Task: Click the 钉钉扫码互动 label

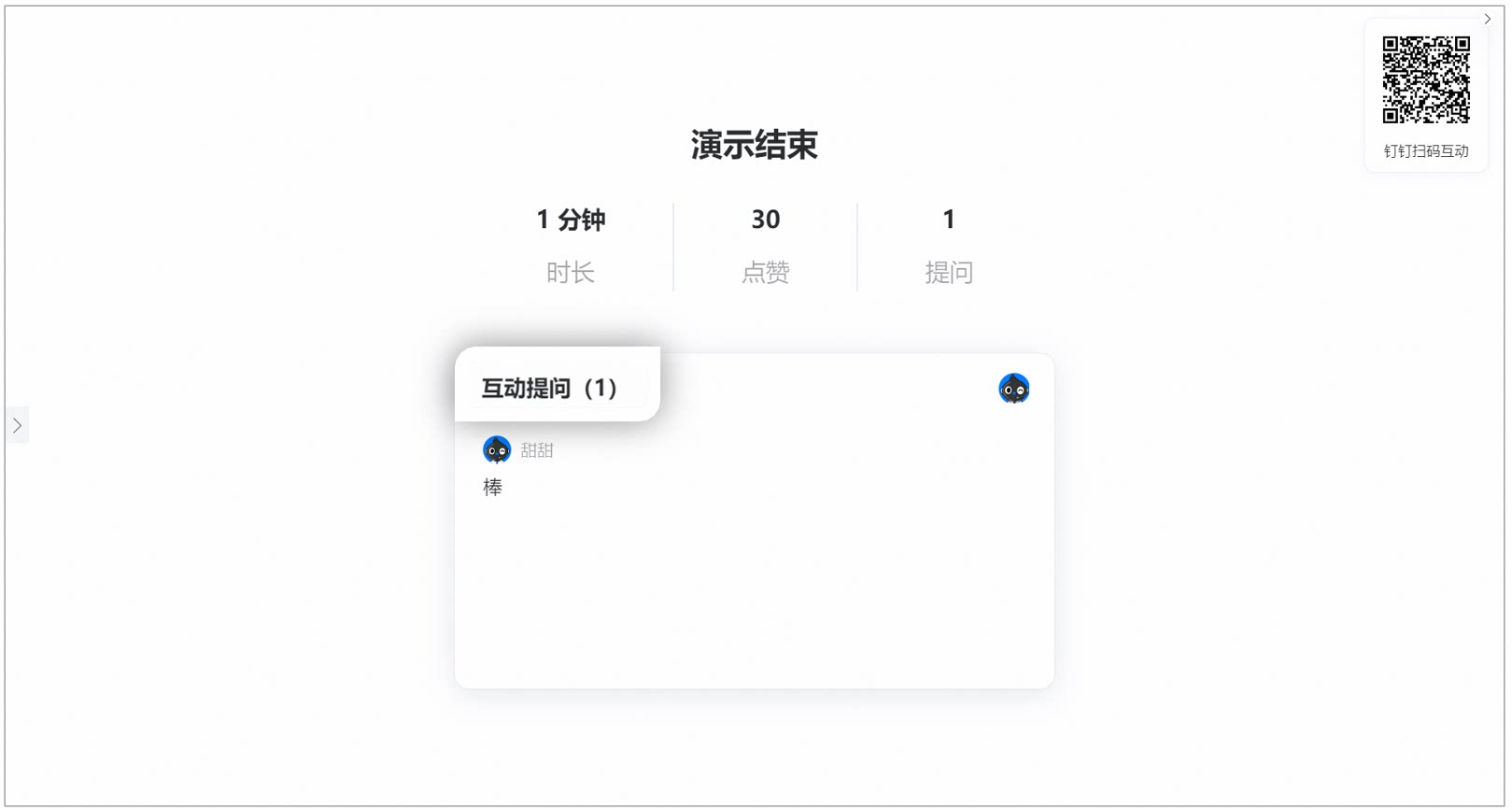Action: [x=1426, y=151]
